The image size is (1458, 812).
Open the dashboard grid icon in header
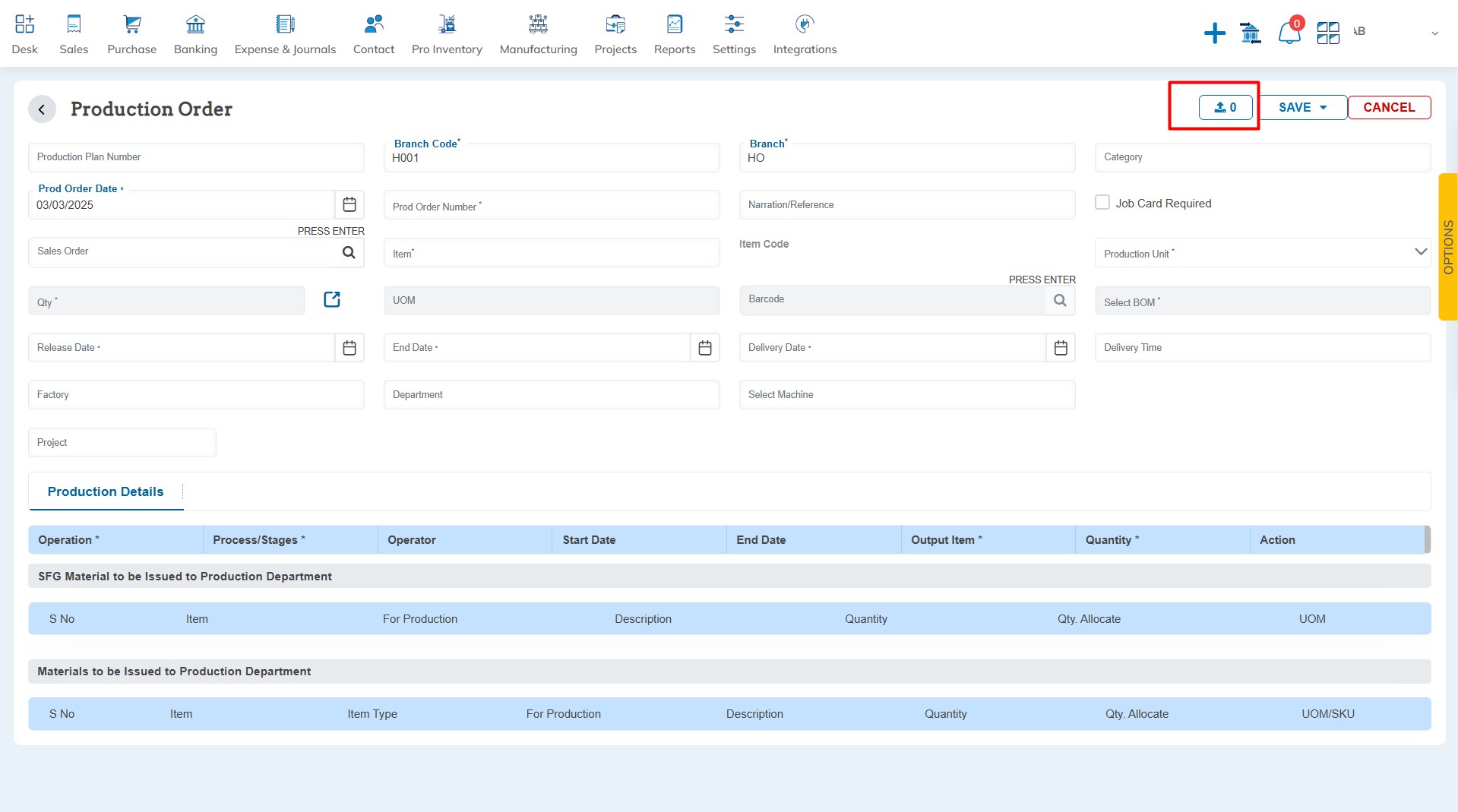coord(1328,33)
